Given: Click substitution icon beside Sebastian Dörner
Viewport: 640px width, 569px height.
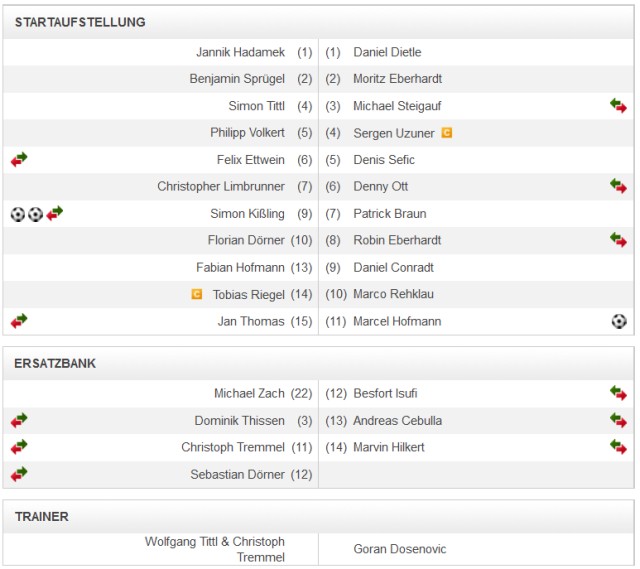Looking at the screenshot, I should coord(19,475).
